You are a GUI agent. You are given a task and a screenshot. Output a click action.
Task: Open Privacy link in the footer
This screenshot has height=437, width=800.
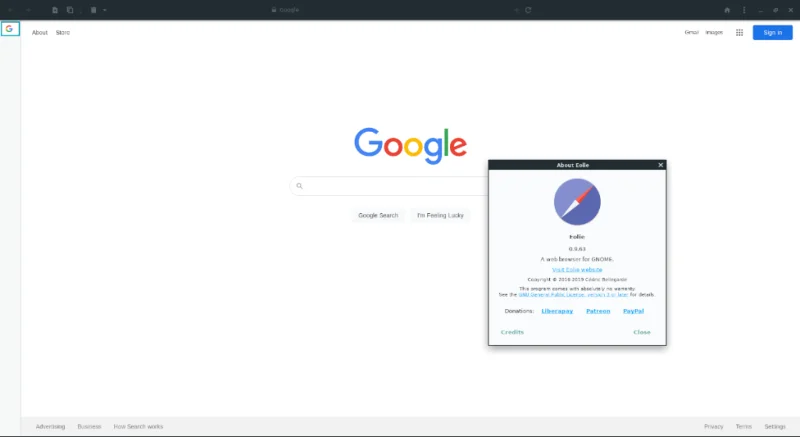[x=713, y=427]
